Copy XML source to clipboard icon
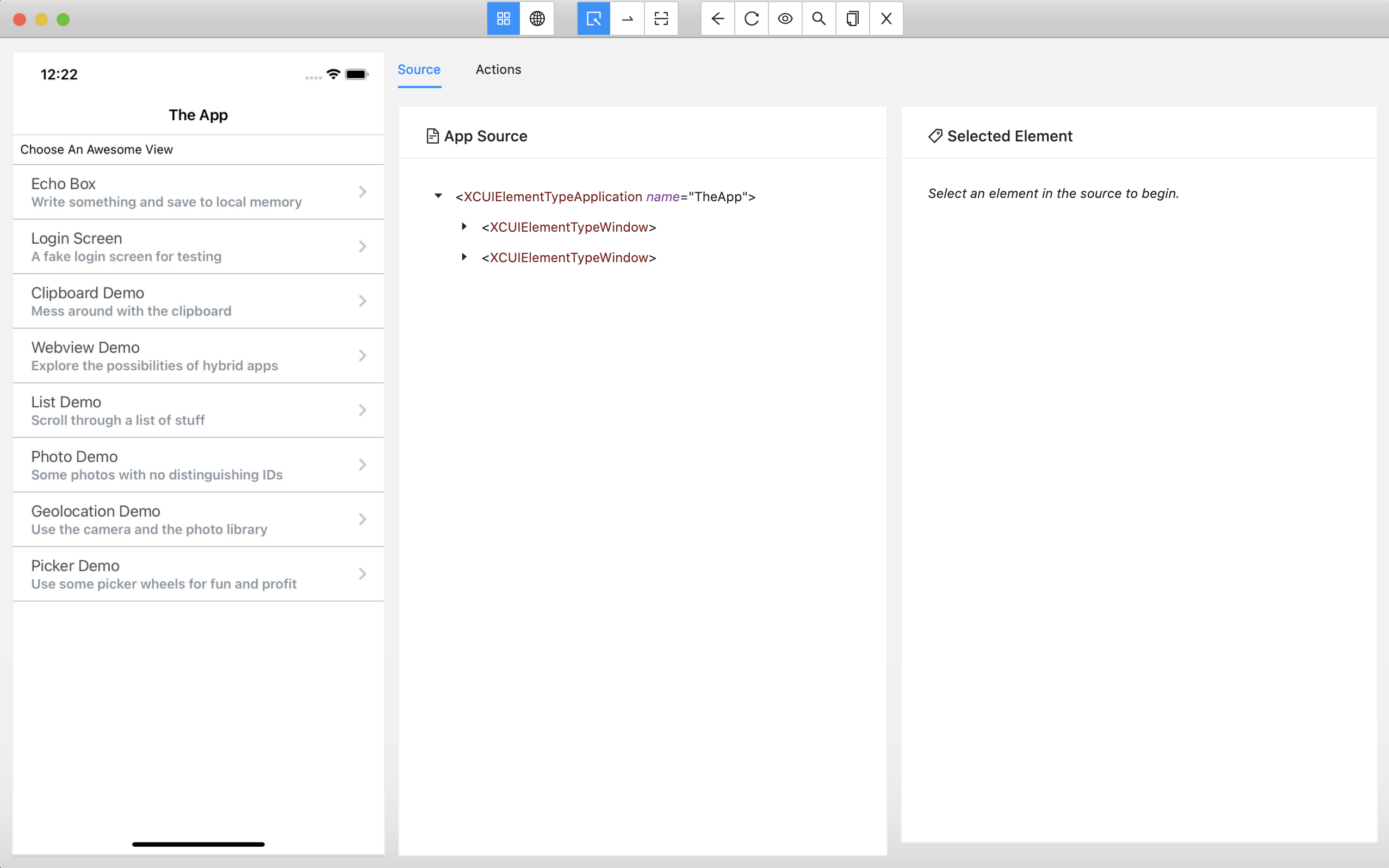The height and width of the screenshot is (868, 1389). (852, 19)
